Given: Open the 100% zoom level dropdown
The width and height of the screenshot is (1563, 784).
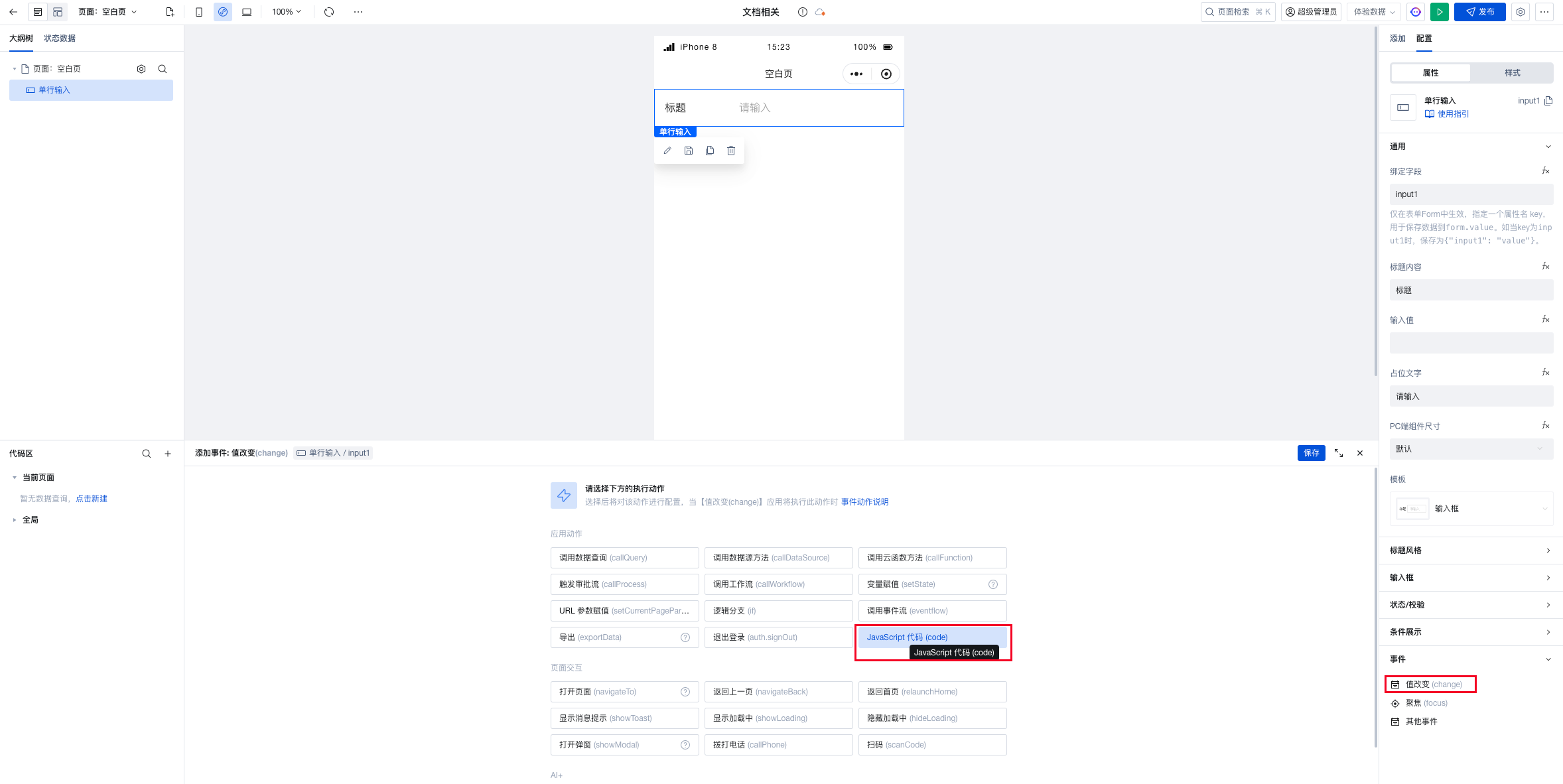Looking at the screenshot, I should pyautogui.click(x=287, y=12).
